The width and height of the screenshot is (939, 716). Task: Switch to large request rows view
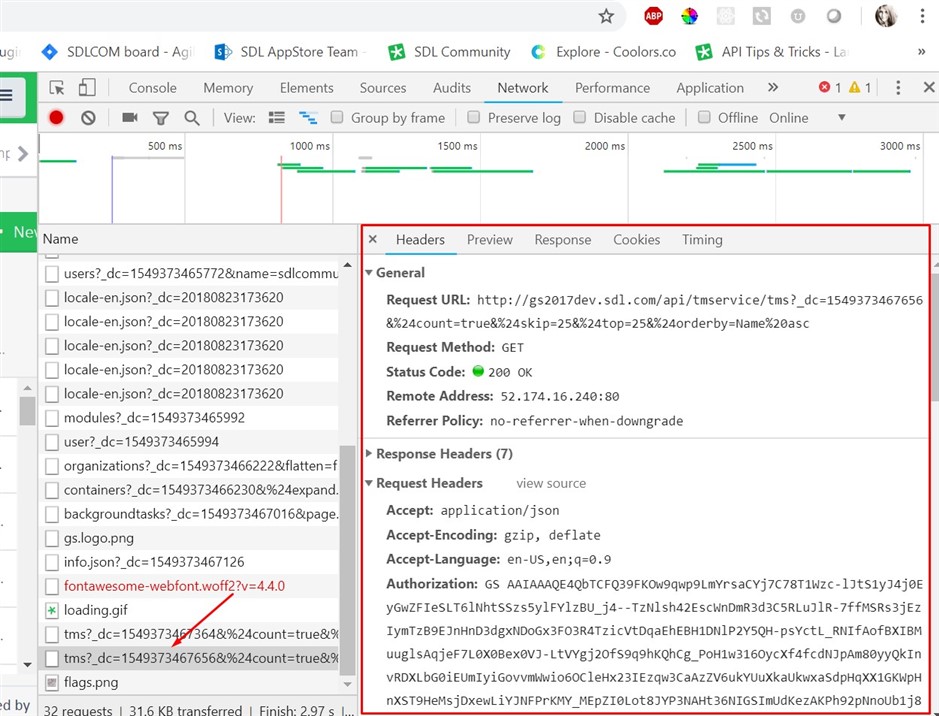(x=277, y=117)
